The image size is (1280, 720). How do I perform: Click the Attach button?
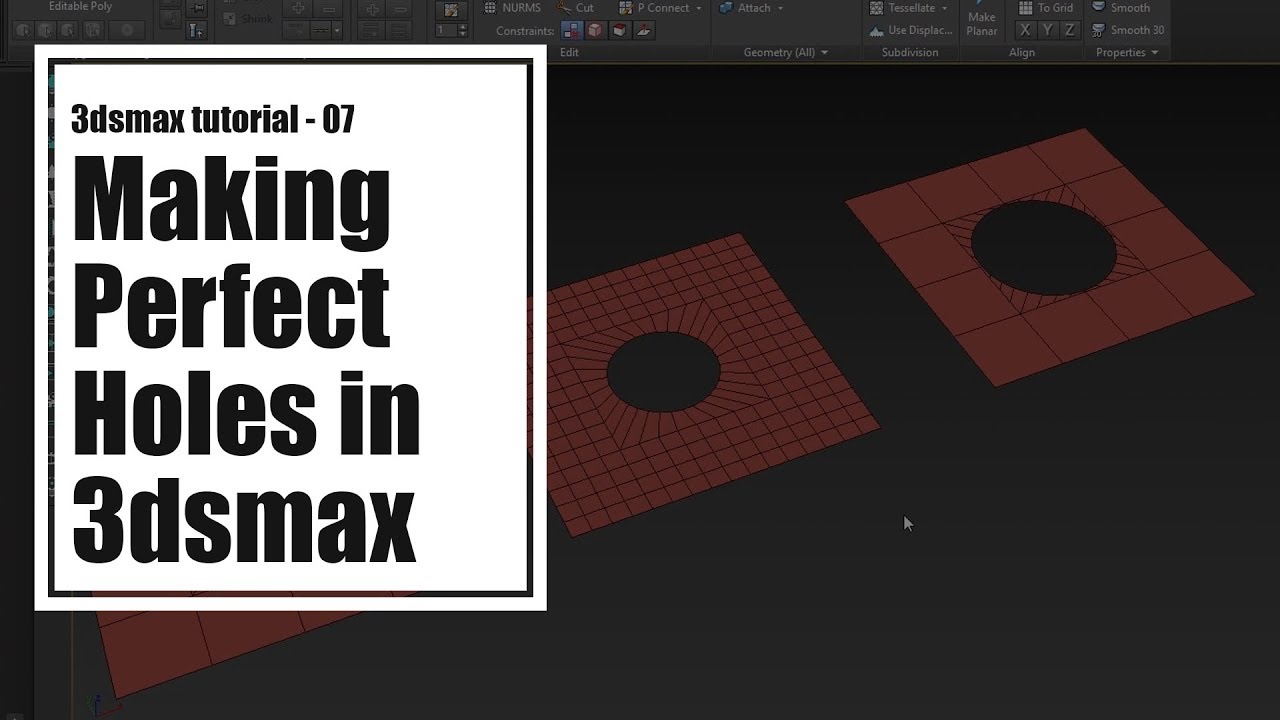pyautogui.click(x=745, y=8)
